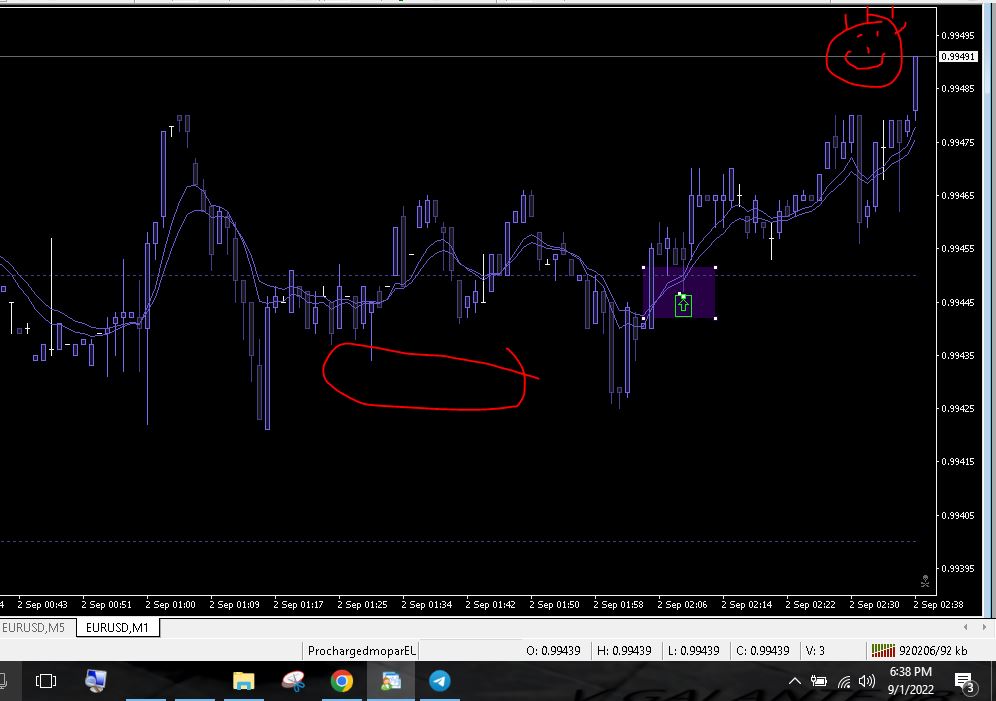996x701 pixels.
Task: Launch Google Chrome from the taskbar
Action: (342, 681)
